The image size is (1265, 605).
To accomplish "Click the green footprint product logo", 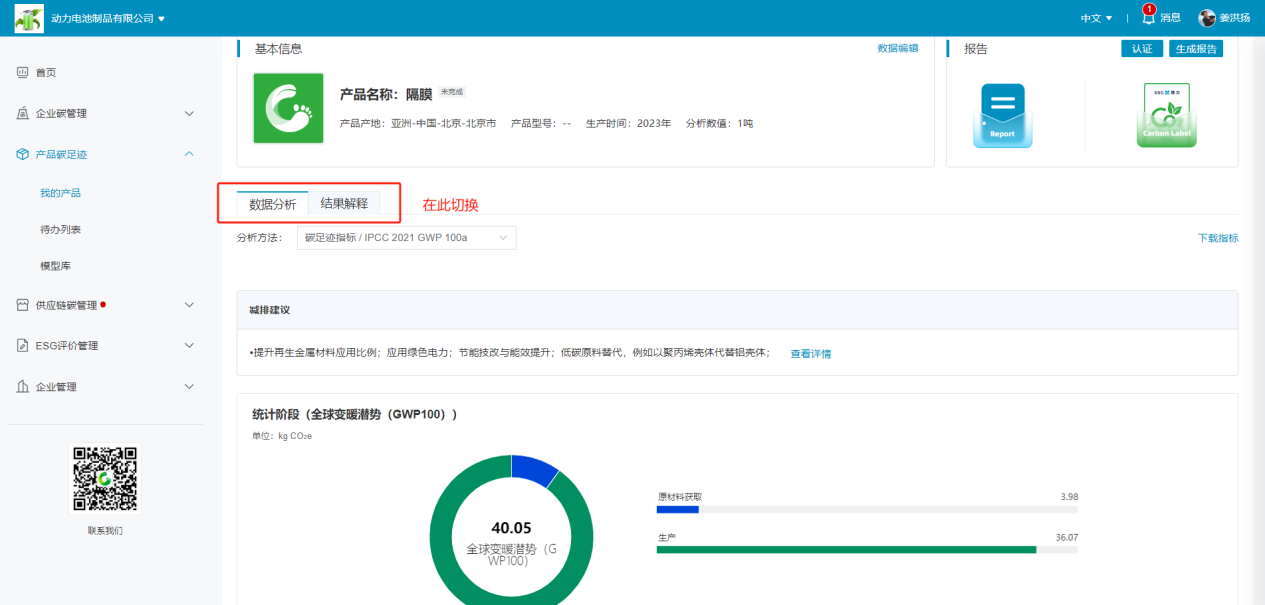I will point(288,108).
